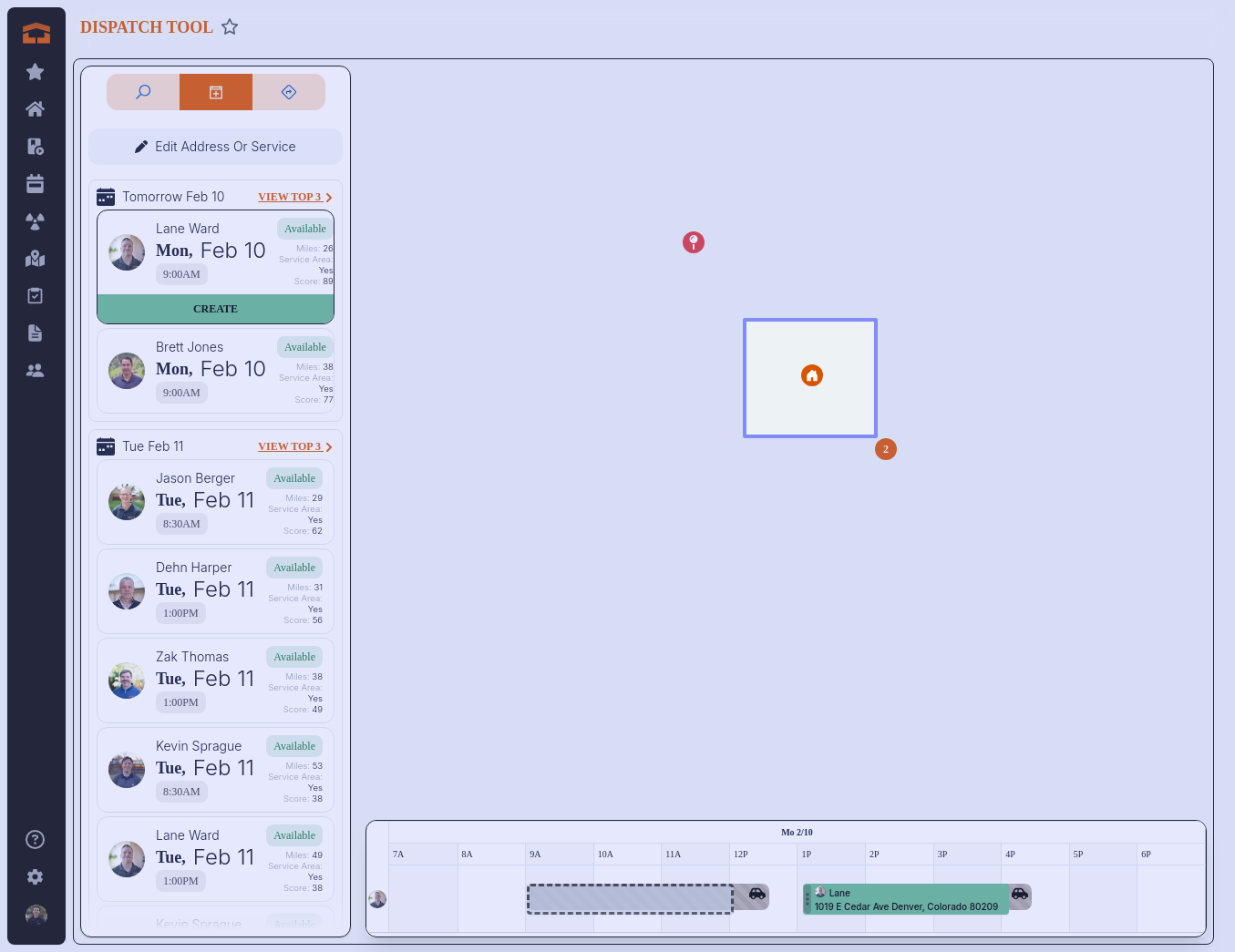Open the home icon in sidebar
This screenshot has width=1235, height=952.
pos(36,109)
